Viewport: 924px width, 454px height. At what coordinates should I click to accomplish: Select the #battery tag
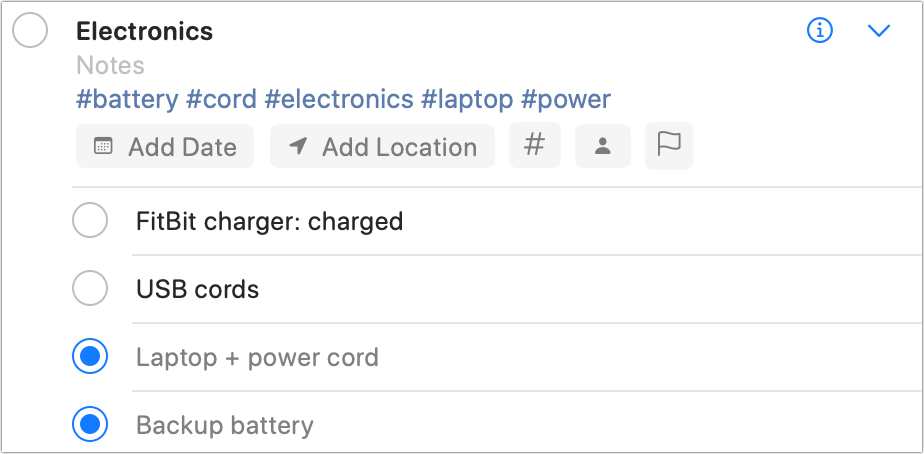click(x=127, y=99)
